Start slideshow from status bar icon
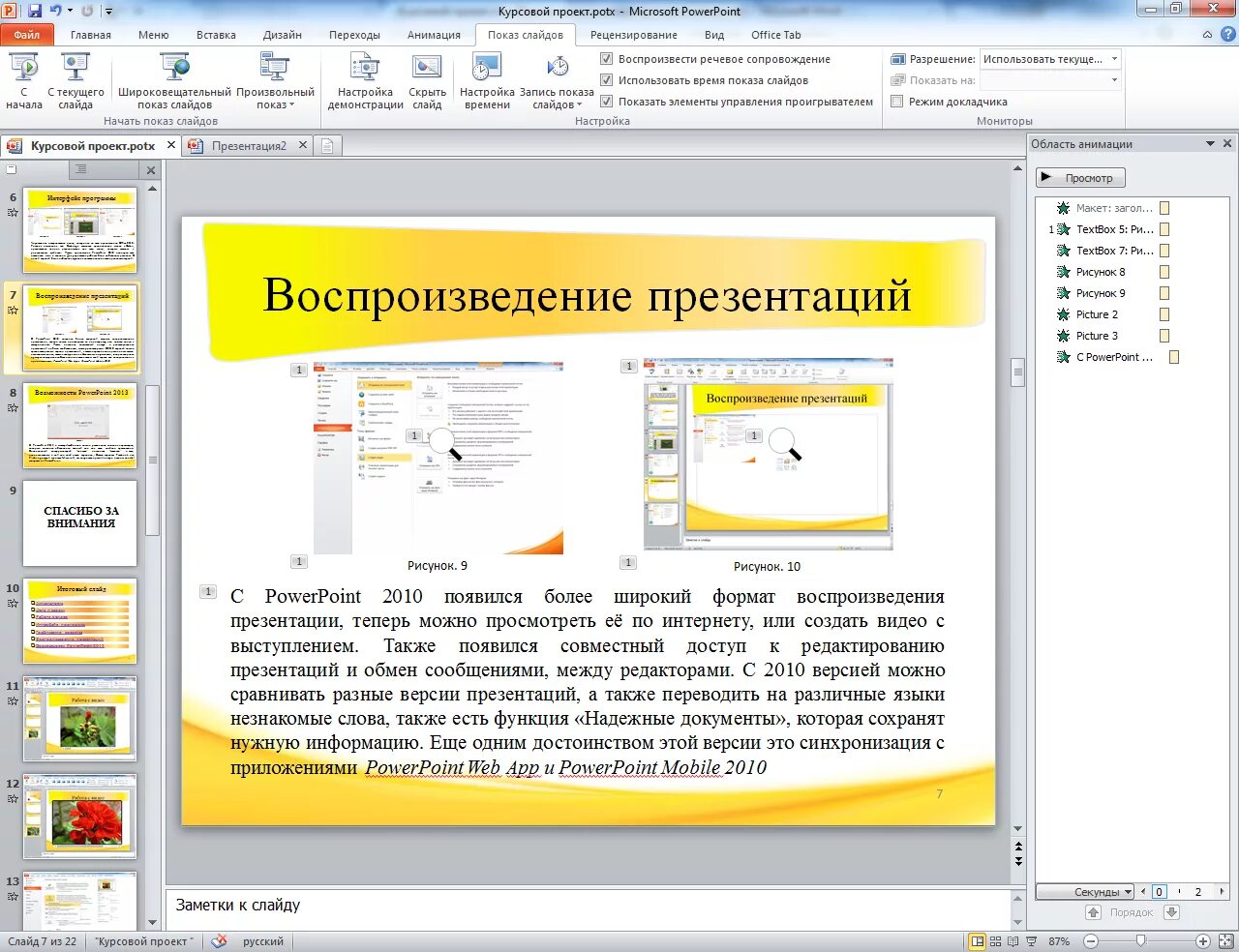 [1031, 941]
